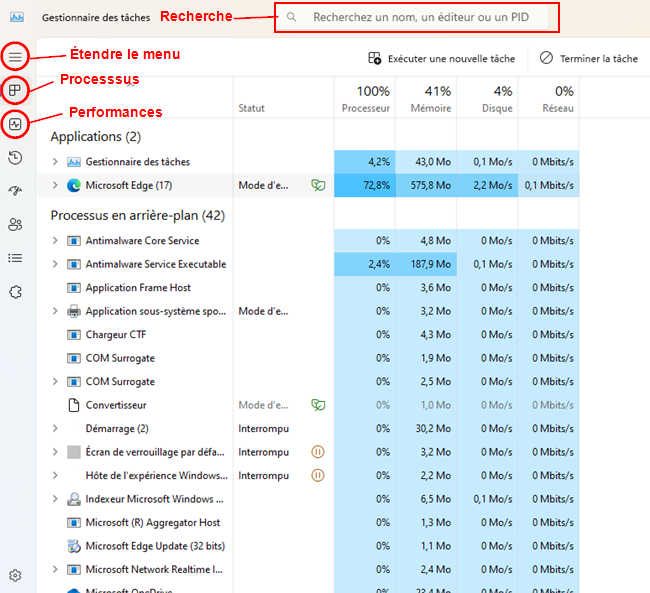Expand the Démarrage (2) group
The image size is (650, 593).
(55, 428)
